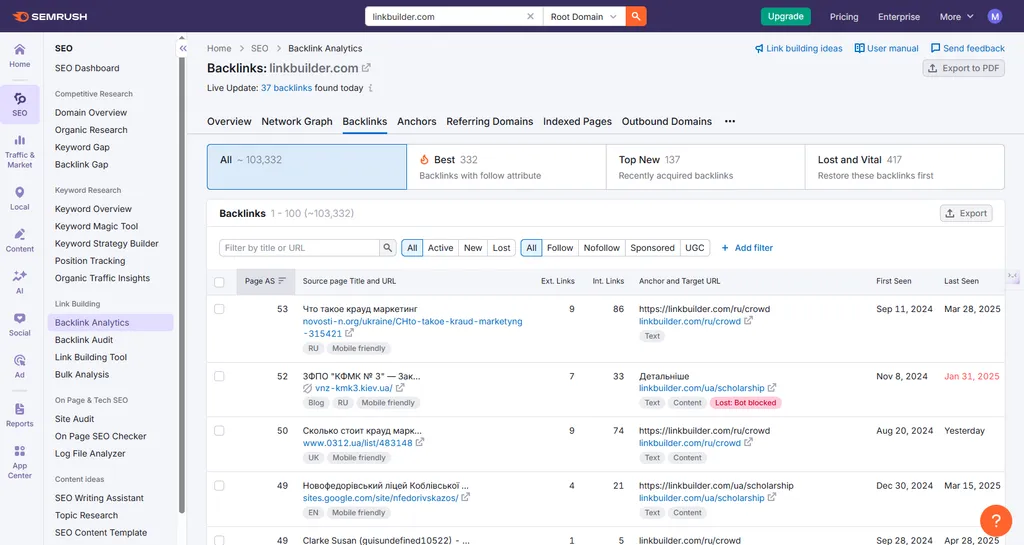The height and width of the screenshot is (545, 1024).
Task: Expand the More menu in top bar
Action: click(x=957, y=16)
